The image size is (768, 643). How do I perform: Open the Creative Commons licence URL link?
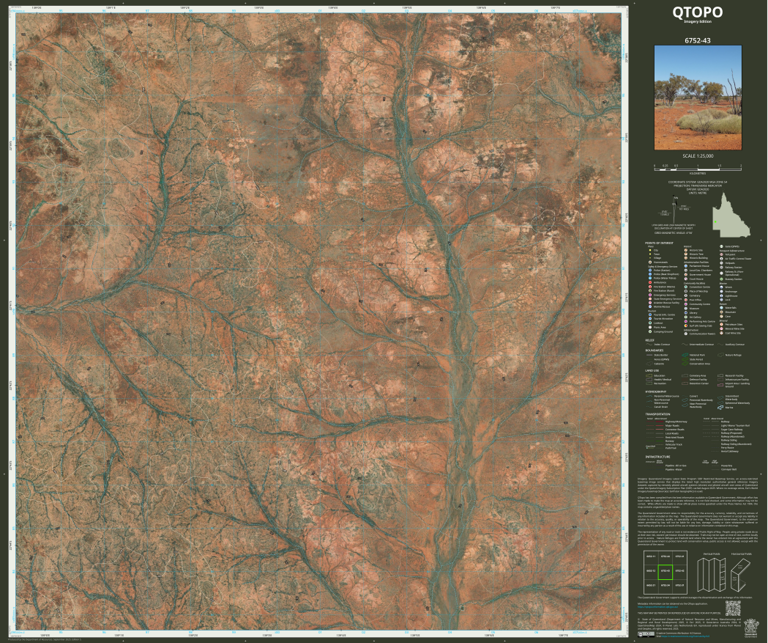tap(685, 636)
